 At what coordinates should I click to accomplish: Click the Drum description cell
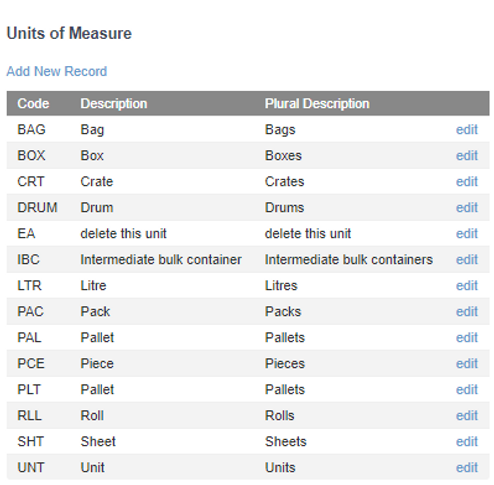pos(97,207)
